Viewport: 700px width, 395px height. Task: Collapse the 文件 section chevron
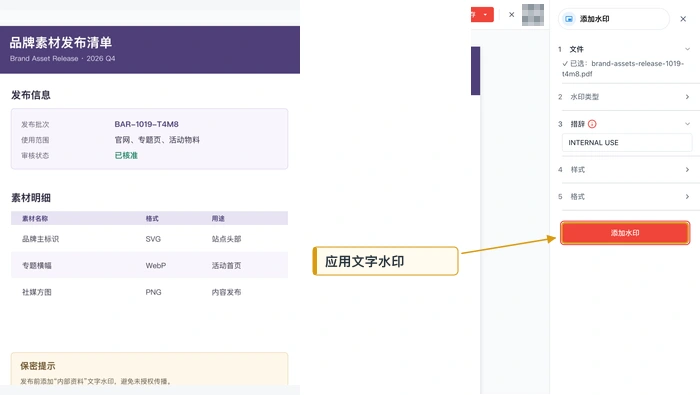[x=688, y=49]
